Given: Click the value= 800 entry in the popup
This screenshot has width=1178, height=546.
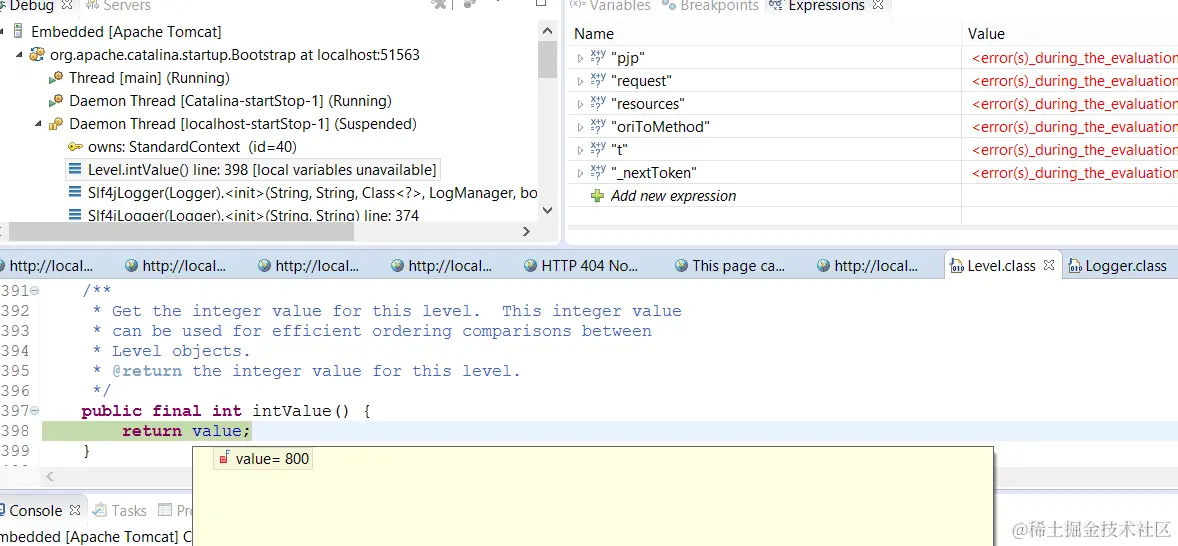Looking at the screenshot, I should 263,458.
